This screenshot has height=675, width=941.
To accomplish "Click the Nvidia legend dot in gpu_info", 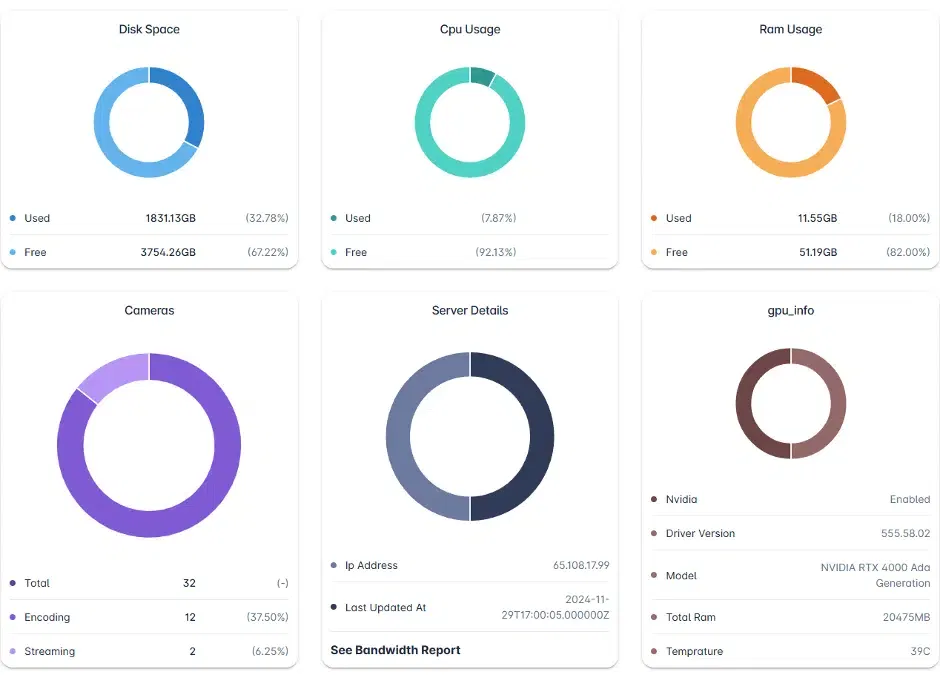I will click(x=654, y=499).
